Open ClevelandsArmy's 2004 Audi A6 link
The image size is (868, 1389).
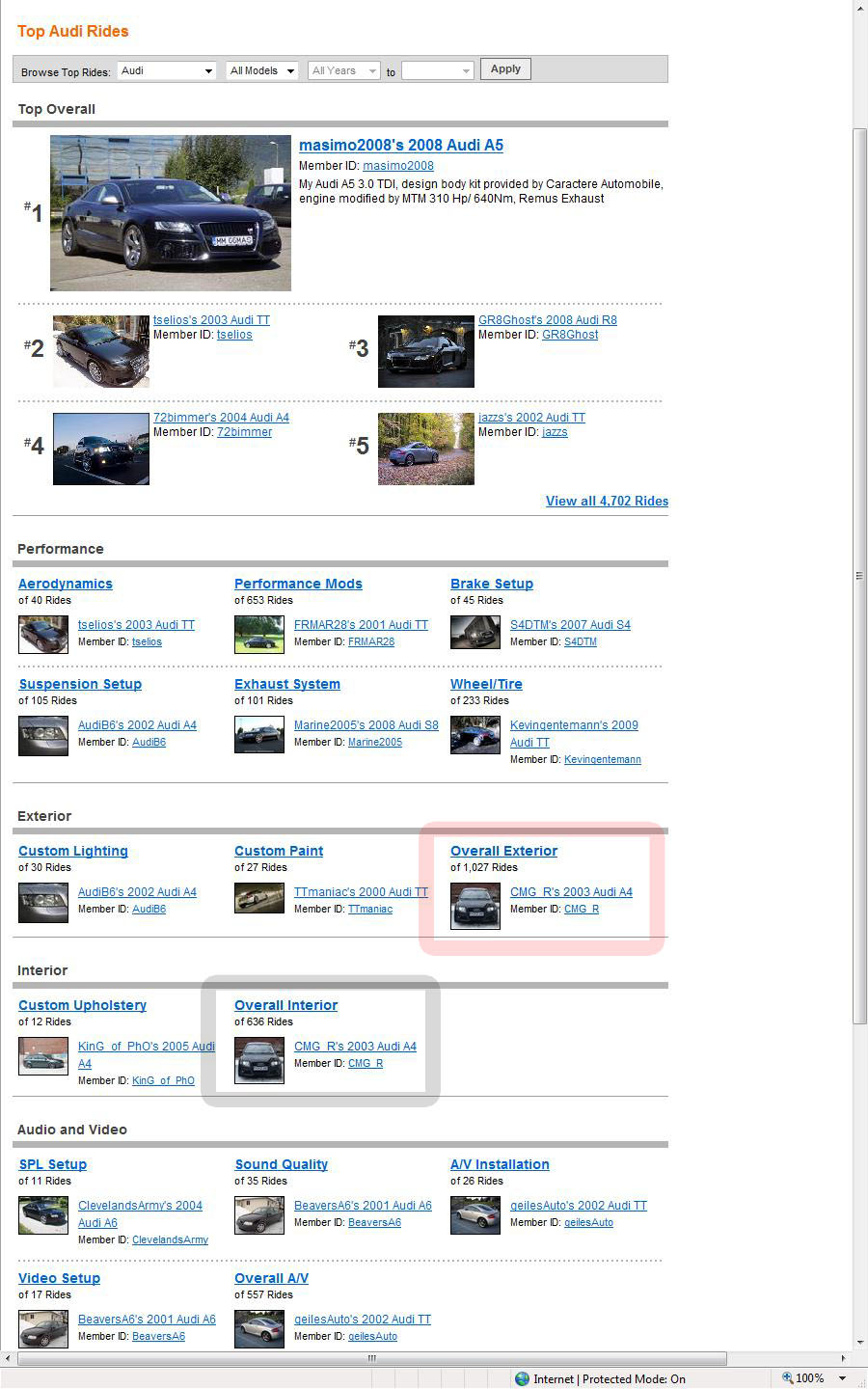(141, 1214)
